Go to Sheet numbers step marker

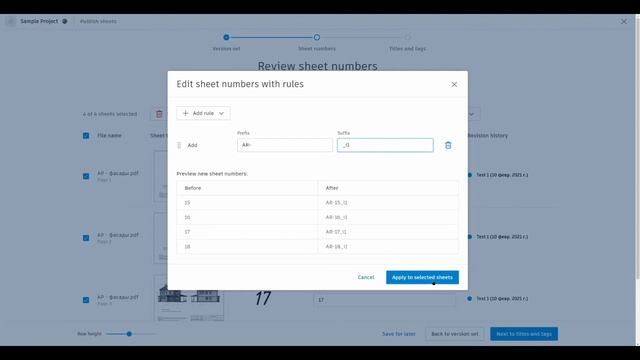[x=317, y=37]
